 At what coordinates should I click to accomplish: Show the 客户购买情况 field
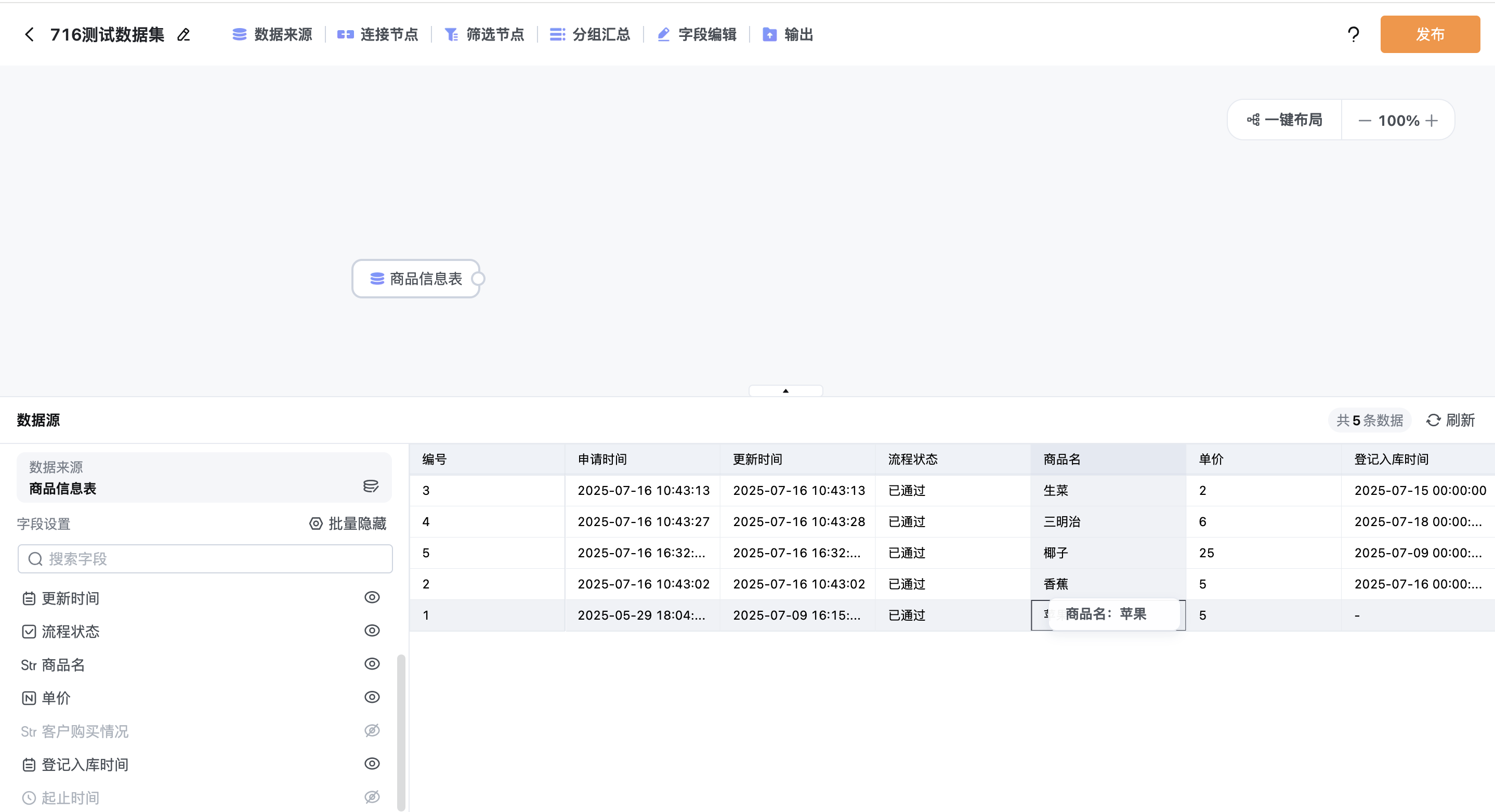[x=372, y=730]
